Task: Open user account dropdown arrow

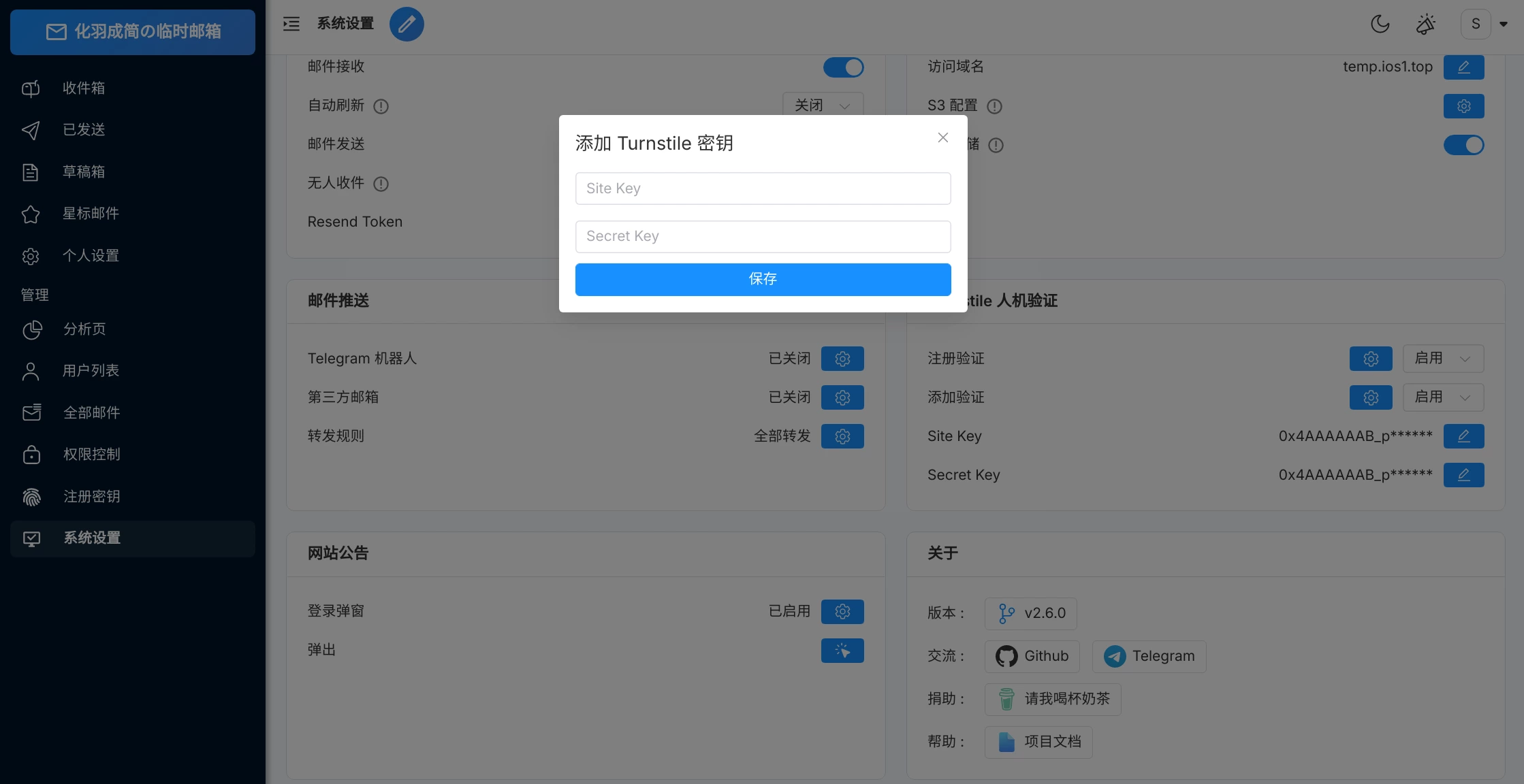Action: [x=1504, y=24]
